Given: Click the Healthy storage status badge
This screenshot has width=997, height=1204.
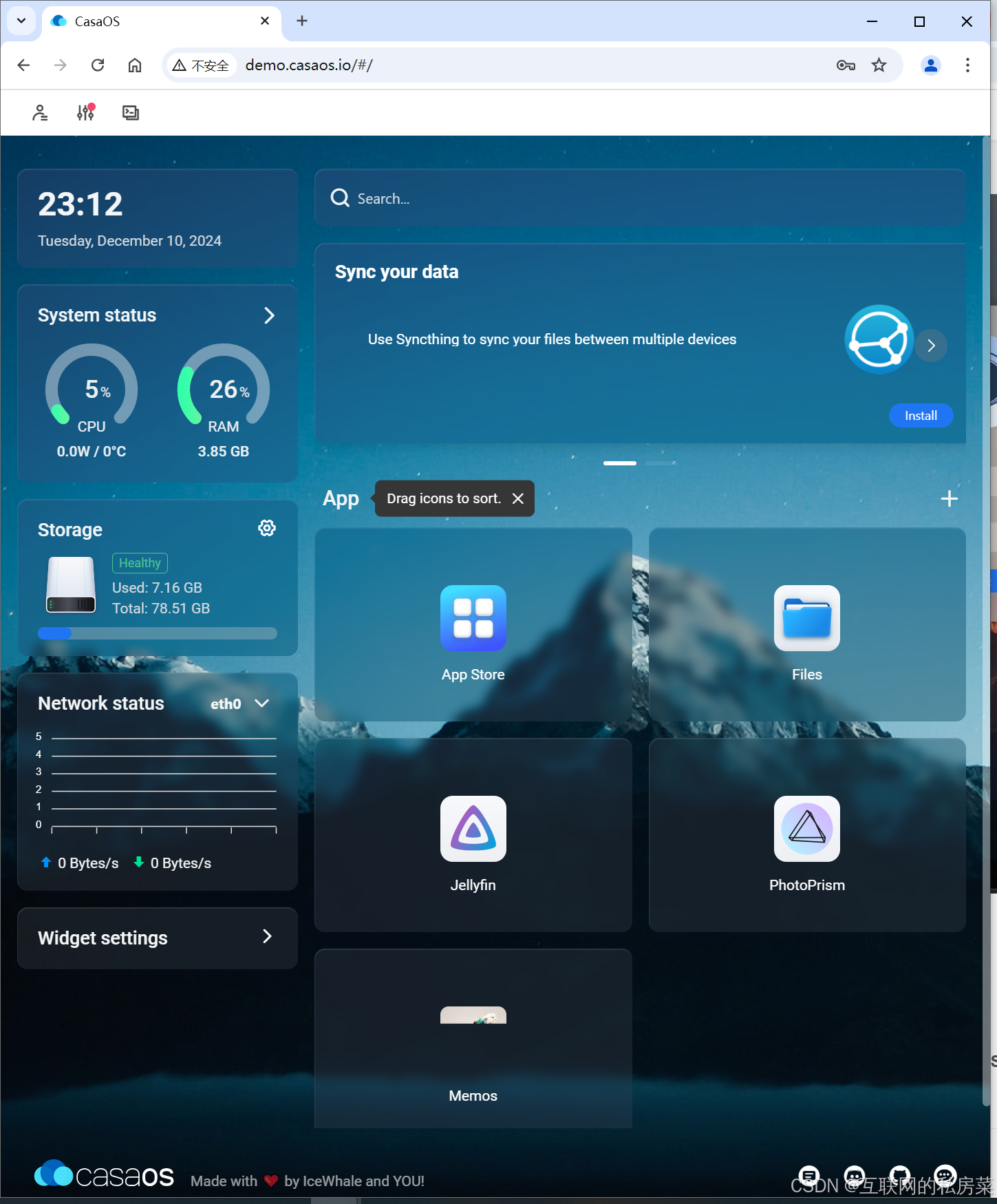Looking at the screenshot, I should coord(140,563).
